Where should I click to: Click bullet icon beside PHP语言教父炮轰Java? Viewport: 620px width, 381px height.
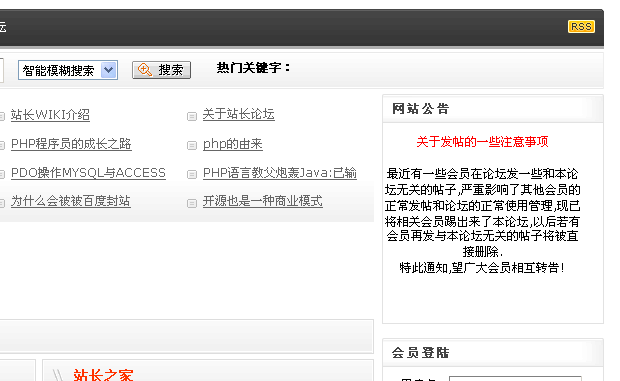(x=192, y=174)
